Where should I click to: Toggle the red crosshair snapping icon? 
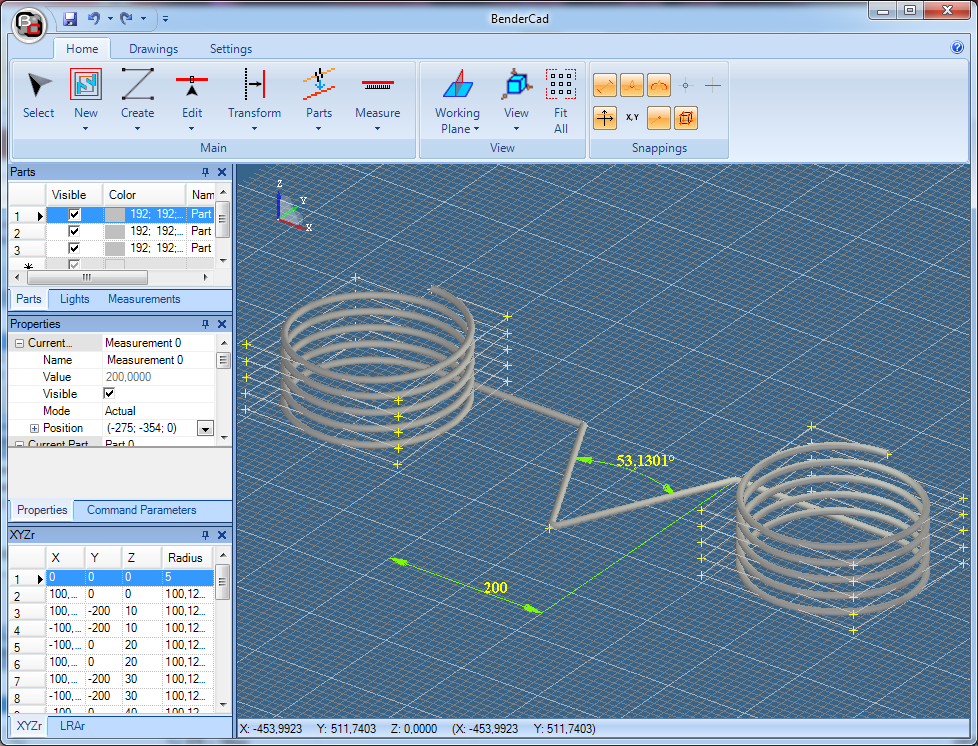coord(712,85)
